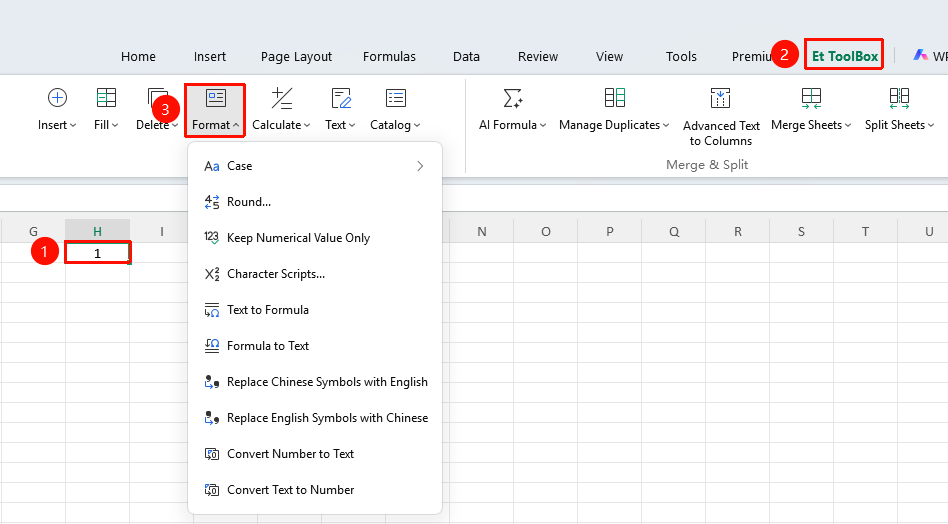Click Replace English Symbols icon
Image resolution: width=948 pixels, height=524 pixels.
(x=212, y=418)
